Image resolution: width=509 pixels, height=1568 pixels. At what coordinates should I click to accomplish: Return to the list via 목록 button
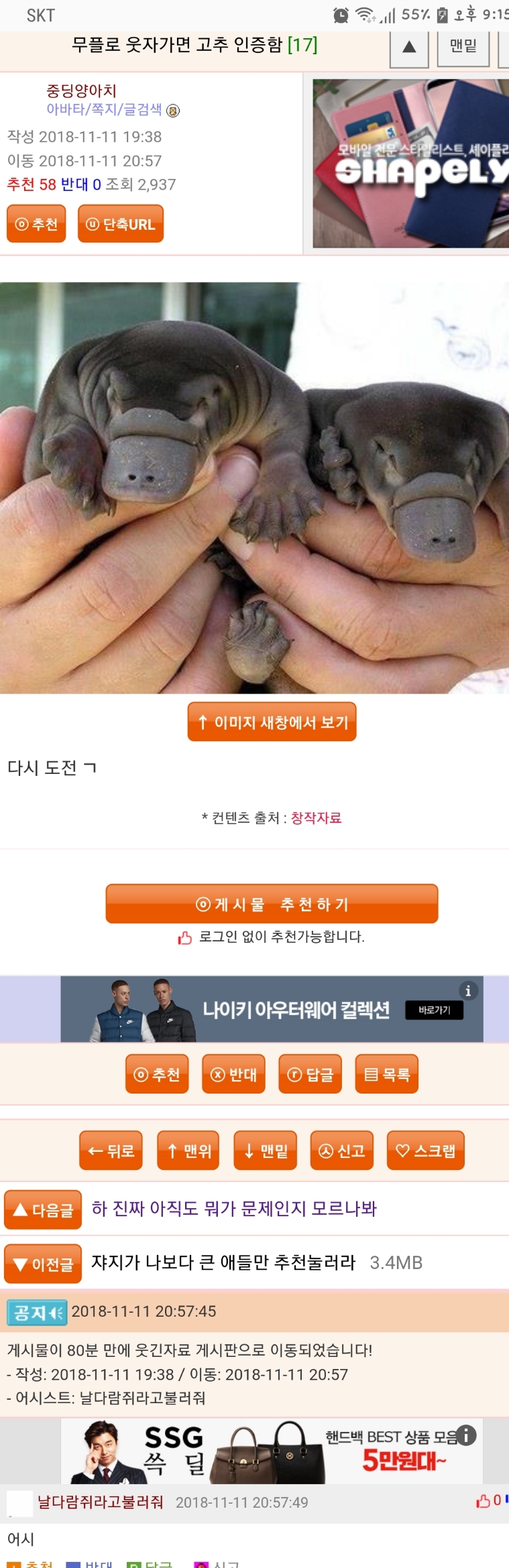click(x=386, y=1074)
